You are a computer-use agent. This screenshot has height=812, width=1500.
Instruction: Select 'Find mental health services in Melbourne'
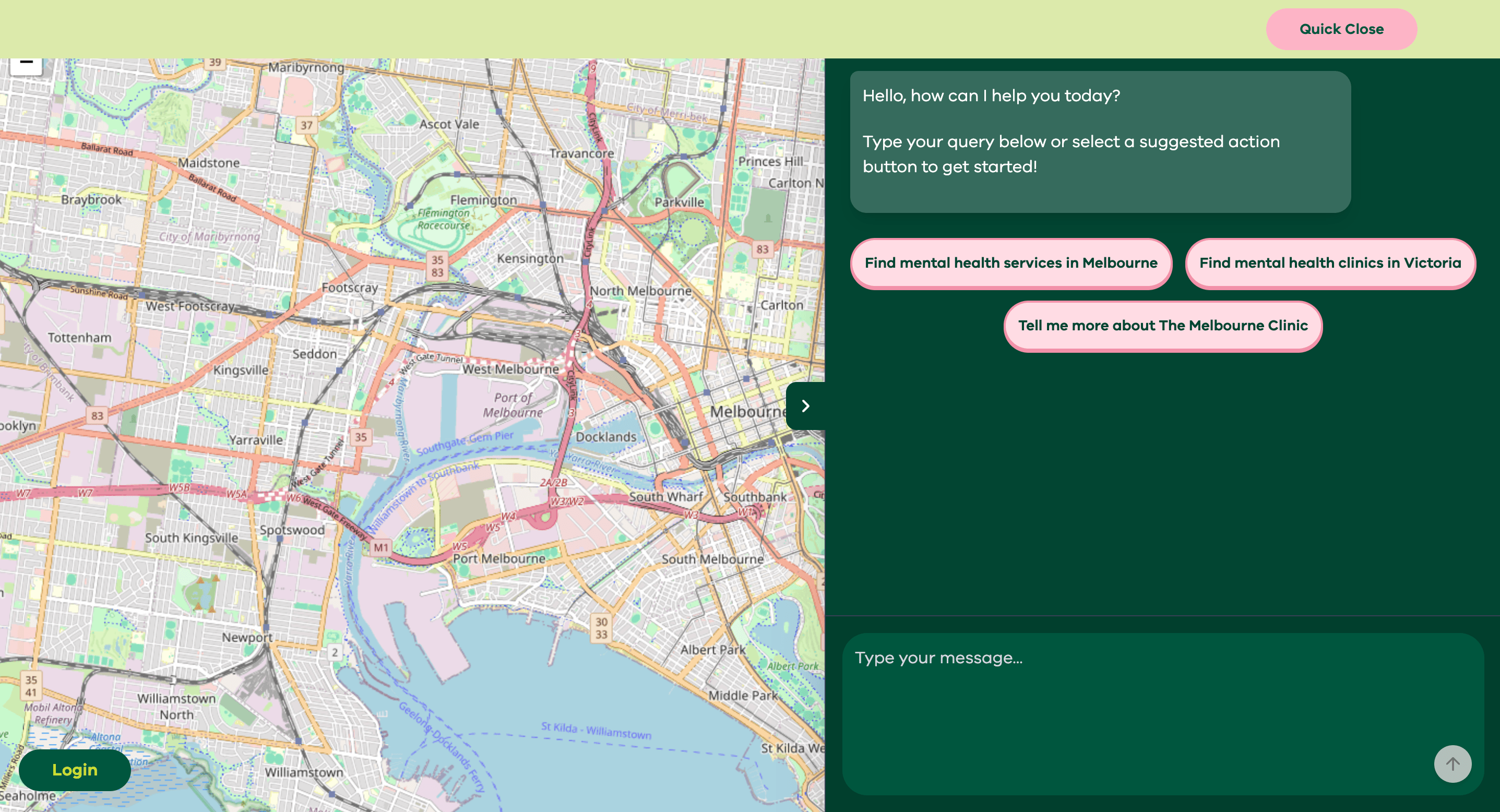pos(1011,263)
